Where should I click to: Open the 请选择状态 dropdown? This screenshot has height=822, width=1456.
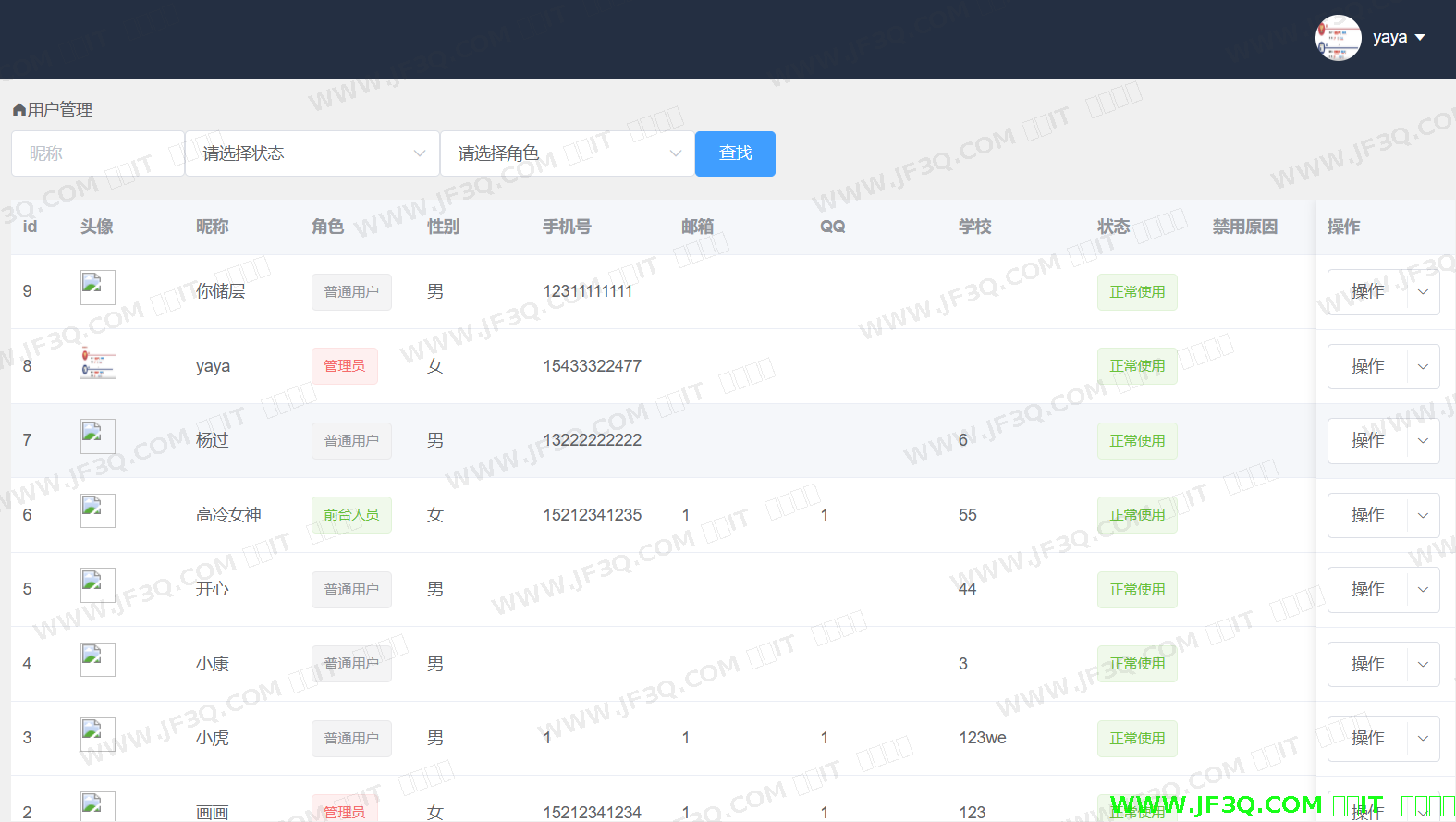pyautogui.click(x=312, y=153)
